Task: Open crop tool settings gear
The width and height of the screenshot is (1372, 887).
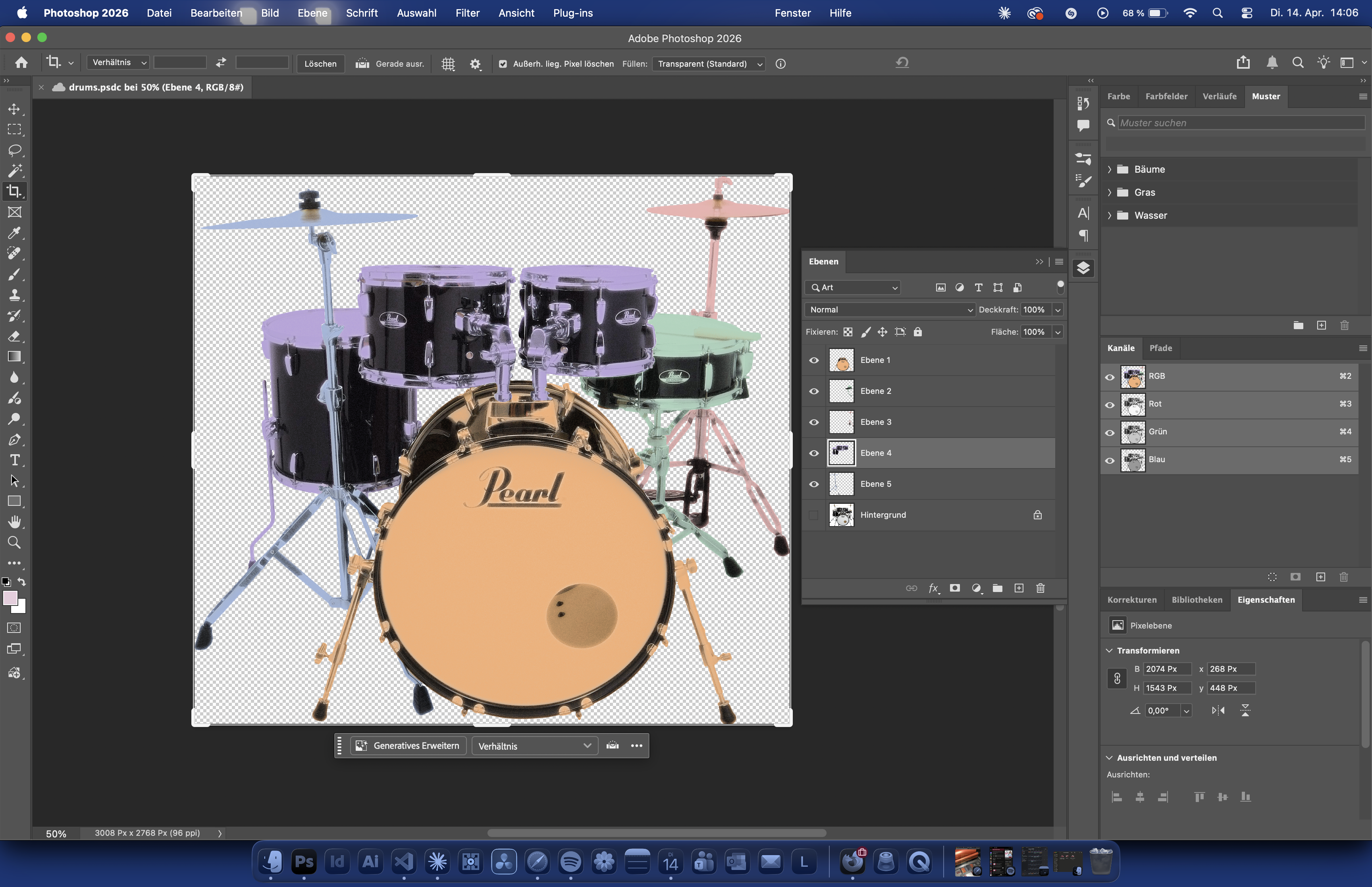Action: 475,64
